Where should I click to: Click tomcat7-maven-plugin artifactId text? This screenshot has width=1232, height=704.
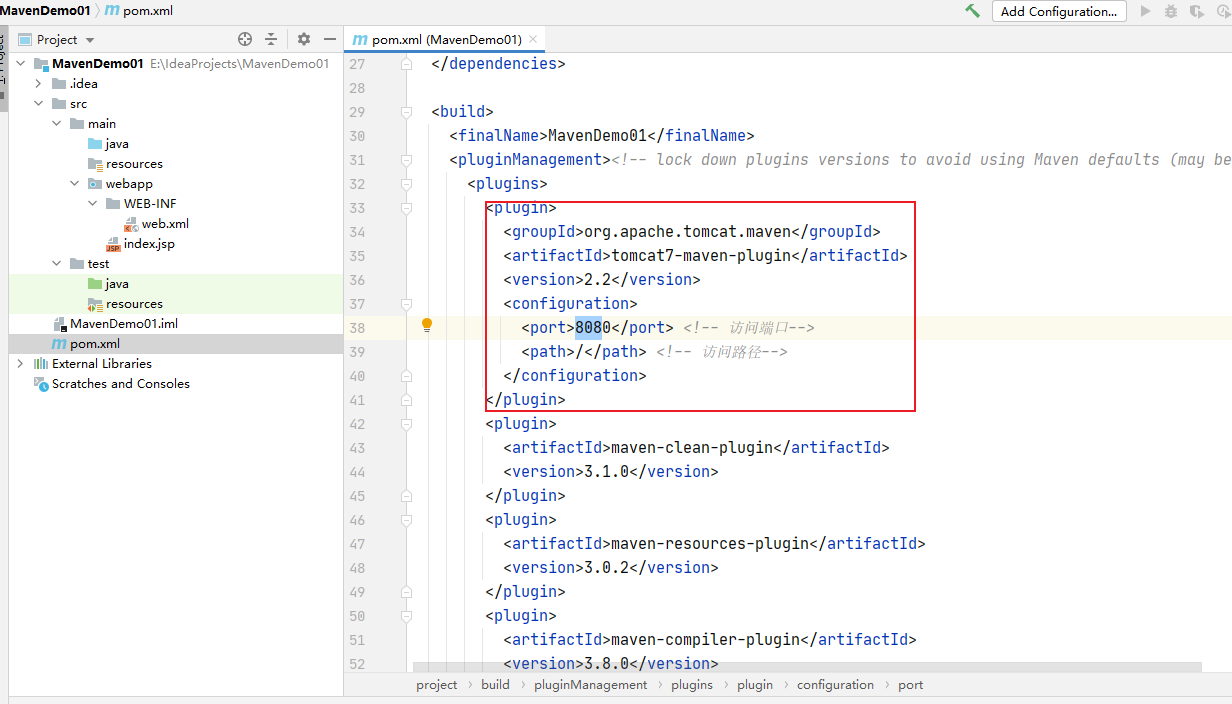pos(701,255)
